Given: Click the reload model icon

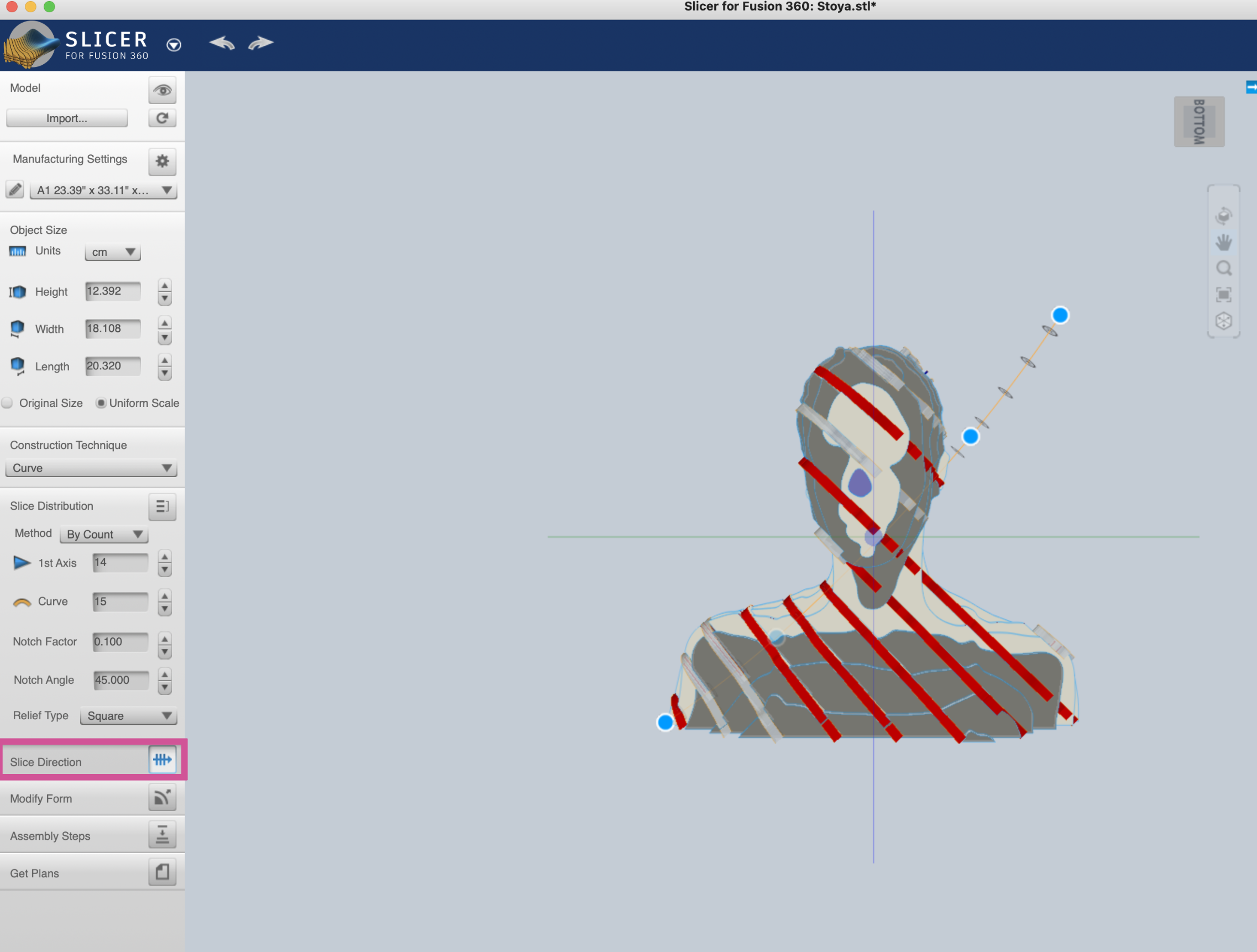Looking at the screenshot, I should point(162,118).
